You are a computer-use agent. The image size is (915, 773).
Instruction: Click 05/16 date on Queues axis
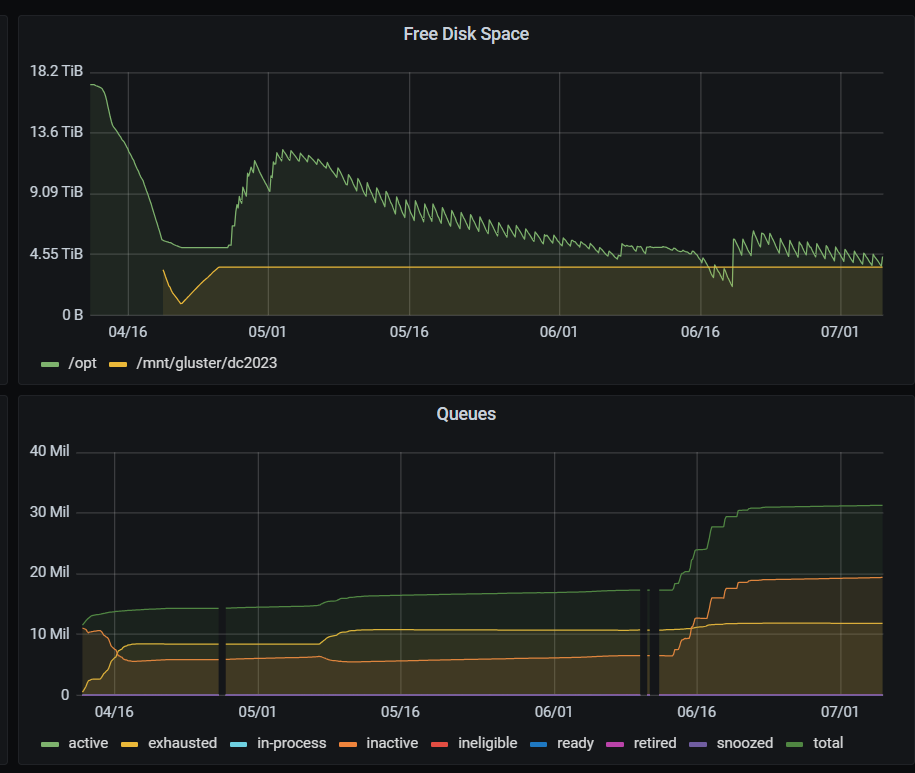click(x=400, y=712)
